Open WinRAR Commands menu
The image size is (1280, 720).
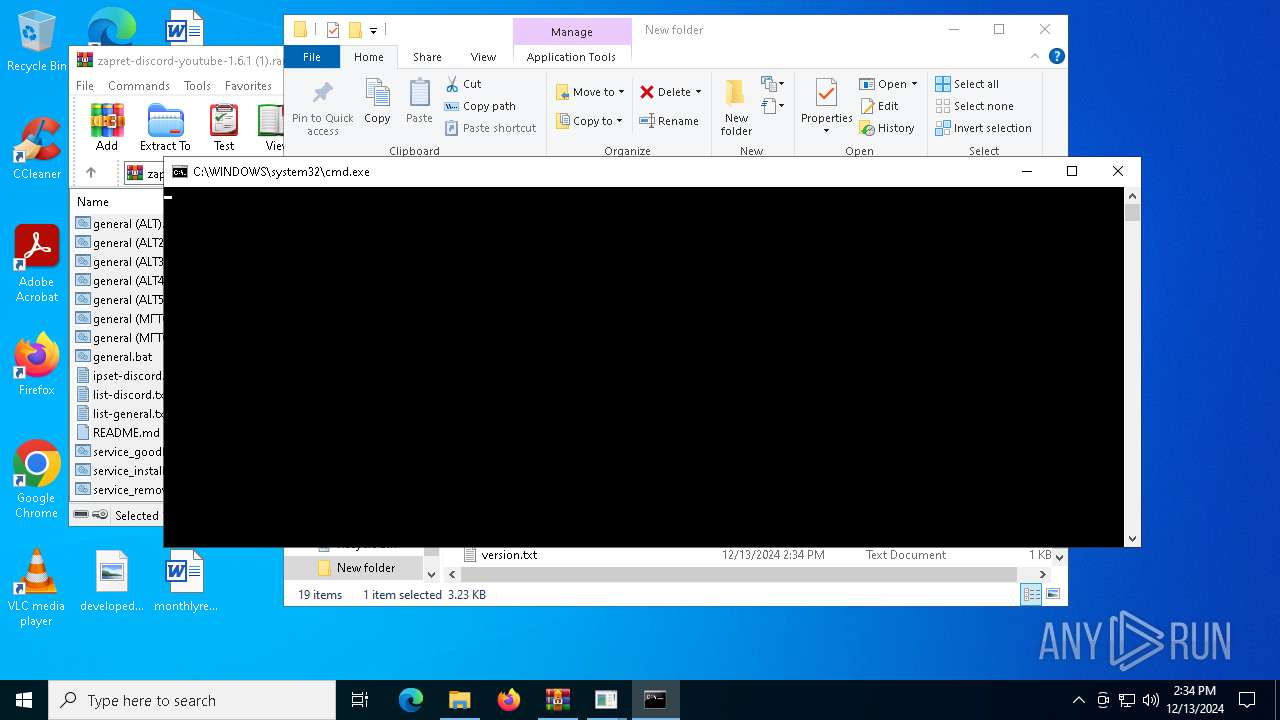(x=139, y=86)
